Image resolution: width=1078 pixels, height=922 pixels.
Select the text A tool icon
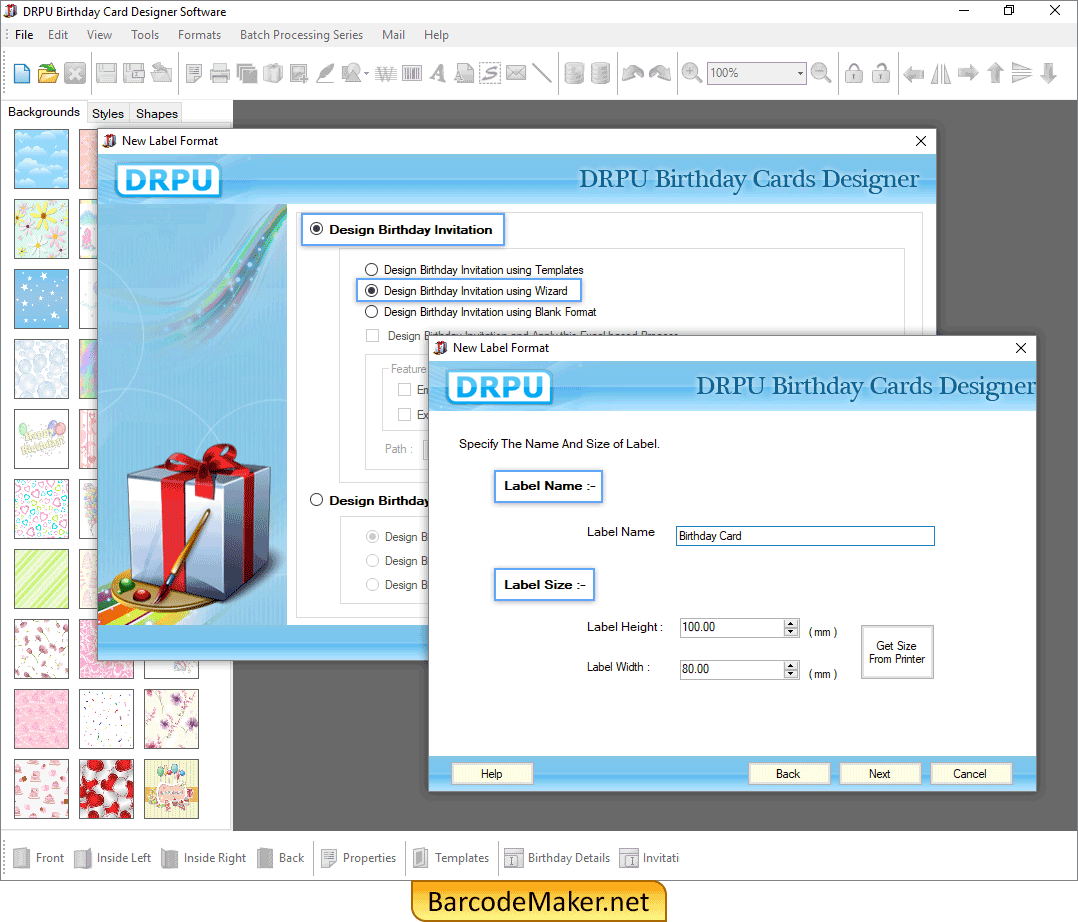pyautogui.click(x=438, y=73)
